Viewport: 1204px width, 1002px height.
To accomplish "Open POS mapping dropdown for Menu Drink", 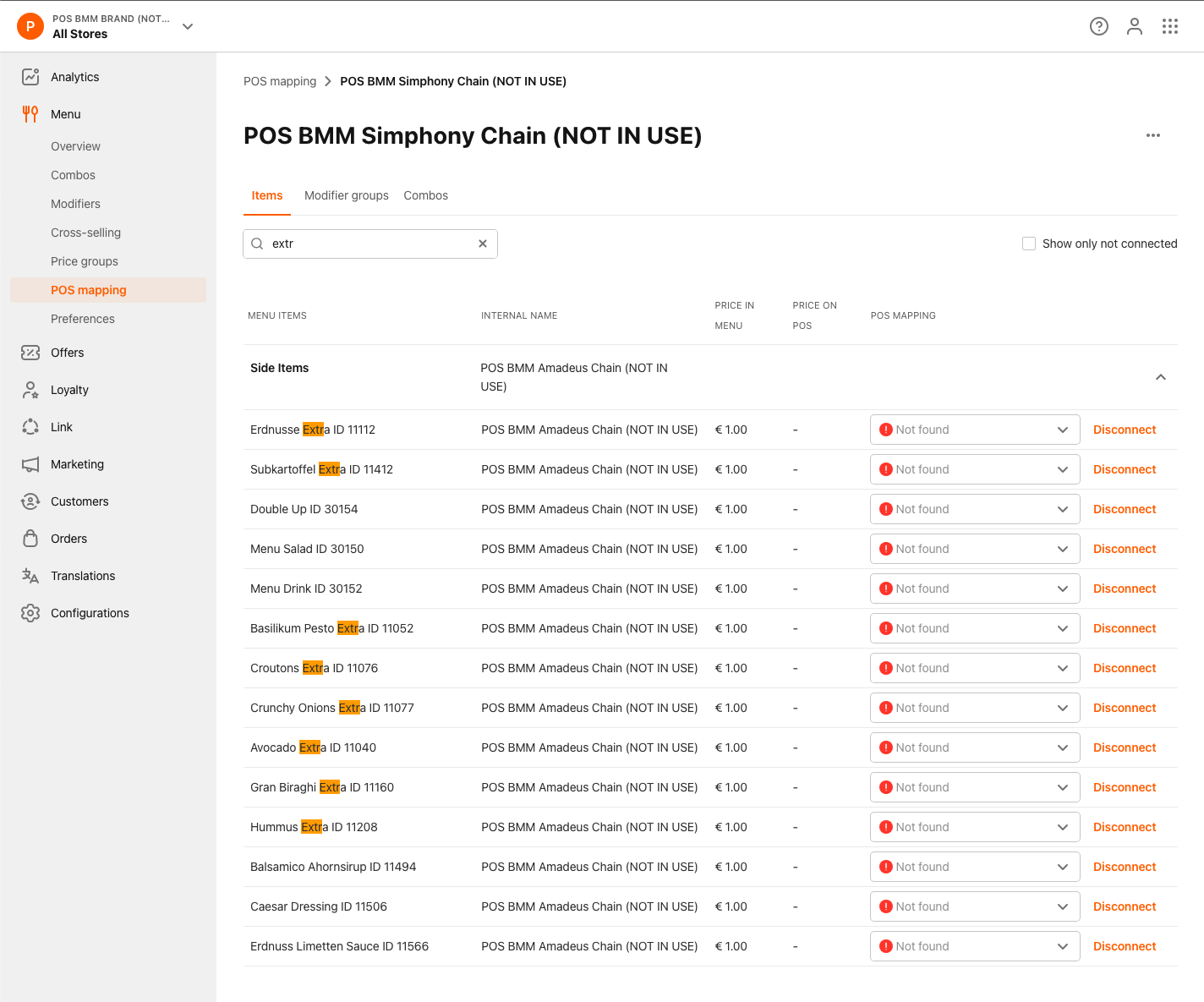I will pyautogui.click(x=975, y=589).
